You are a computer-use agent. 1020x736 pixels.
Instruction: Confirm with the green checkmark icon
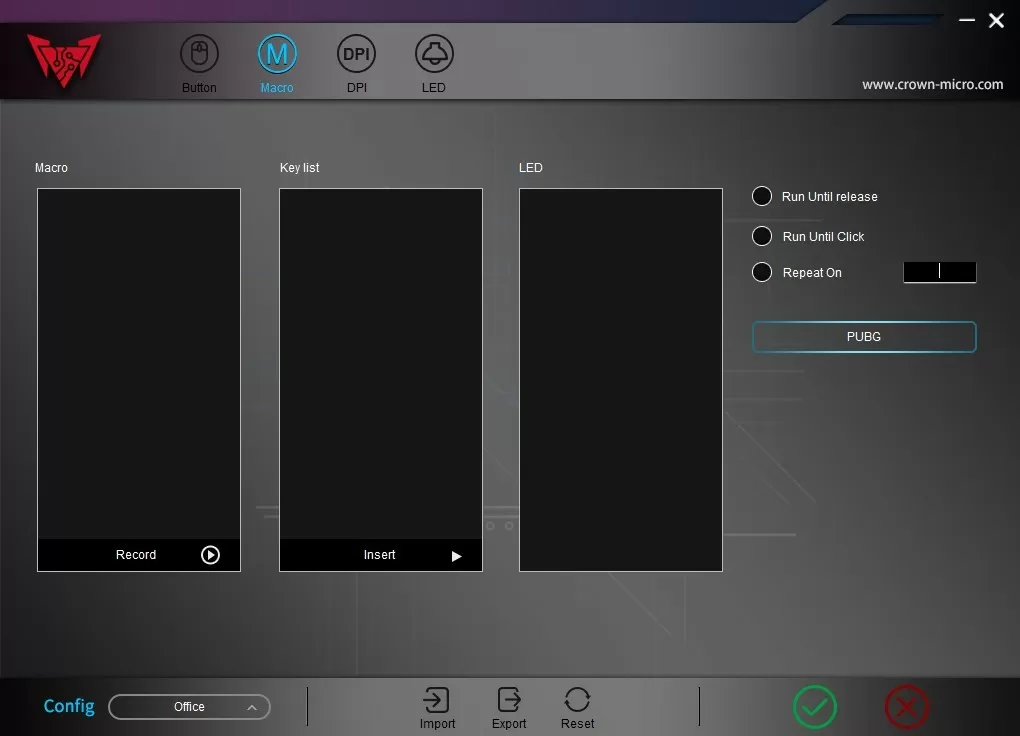click(815, 708)
